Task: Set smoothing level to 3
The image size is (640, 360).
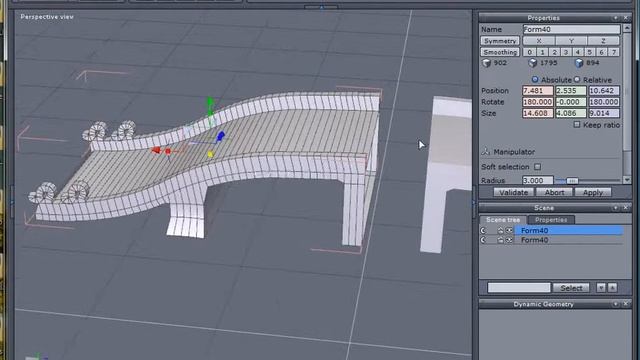Action: 566,52
